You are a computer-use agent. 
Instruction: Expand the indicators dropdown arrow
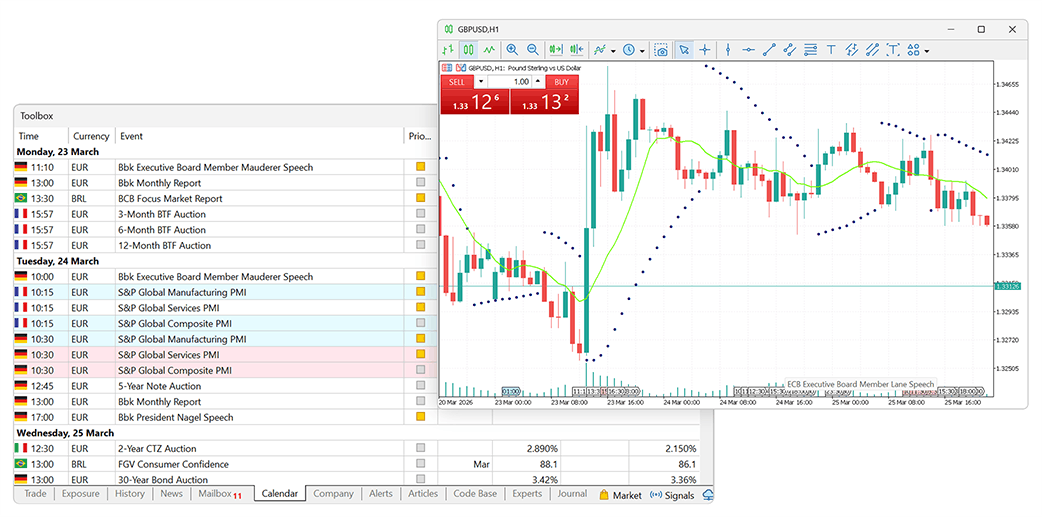click(x=613, y=51)
